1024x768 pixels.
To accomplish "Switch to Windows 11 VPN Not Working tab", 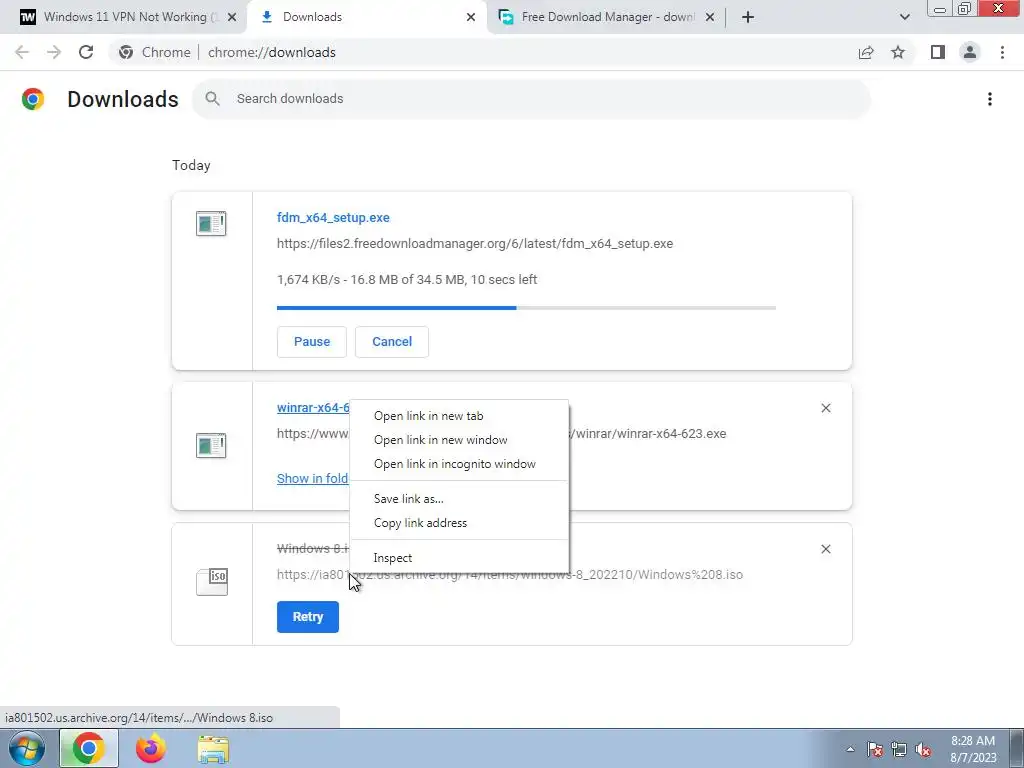I will point(124,17).
